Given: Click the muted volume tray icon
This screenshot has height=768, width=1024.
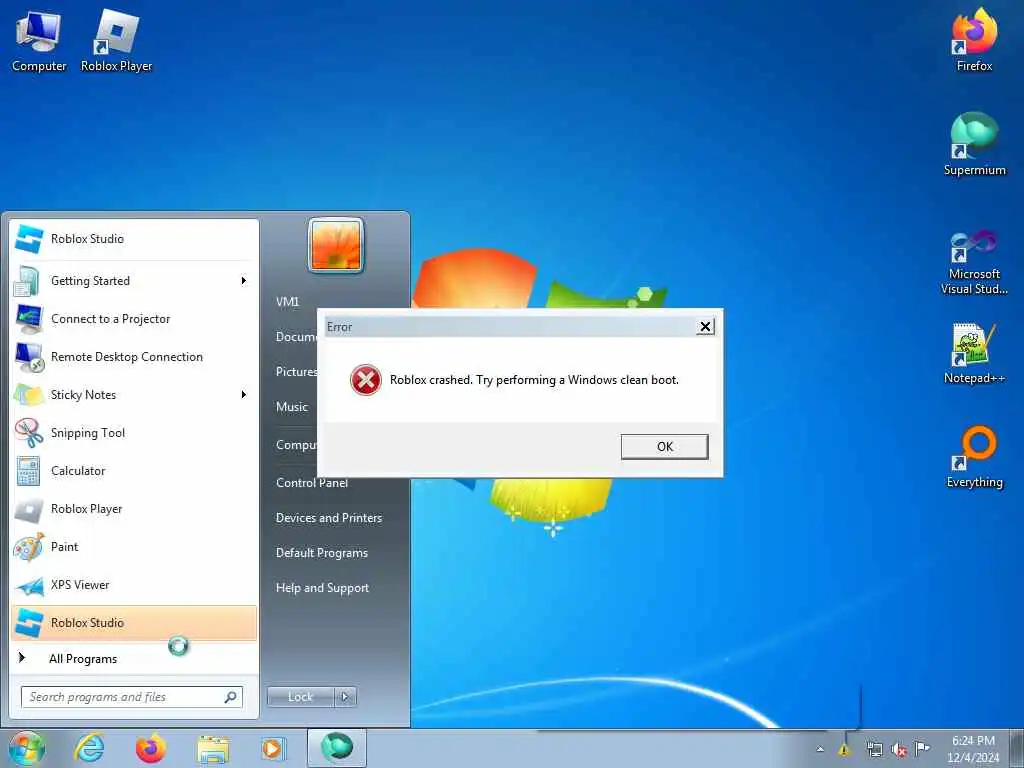Looking at the screenshot, I should pyautogui.click(x=899, y=750).
